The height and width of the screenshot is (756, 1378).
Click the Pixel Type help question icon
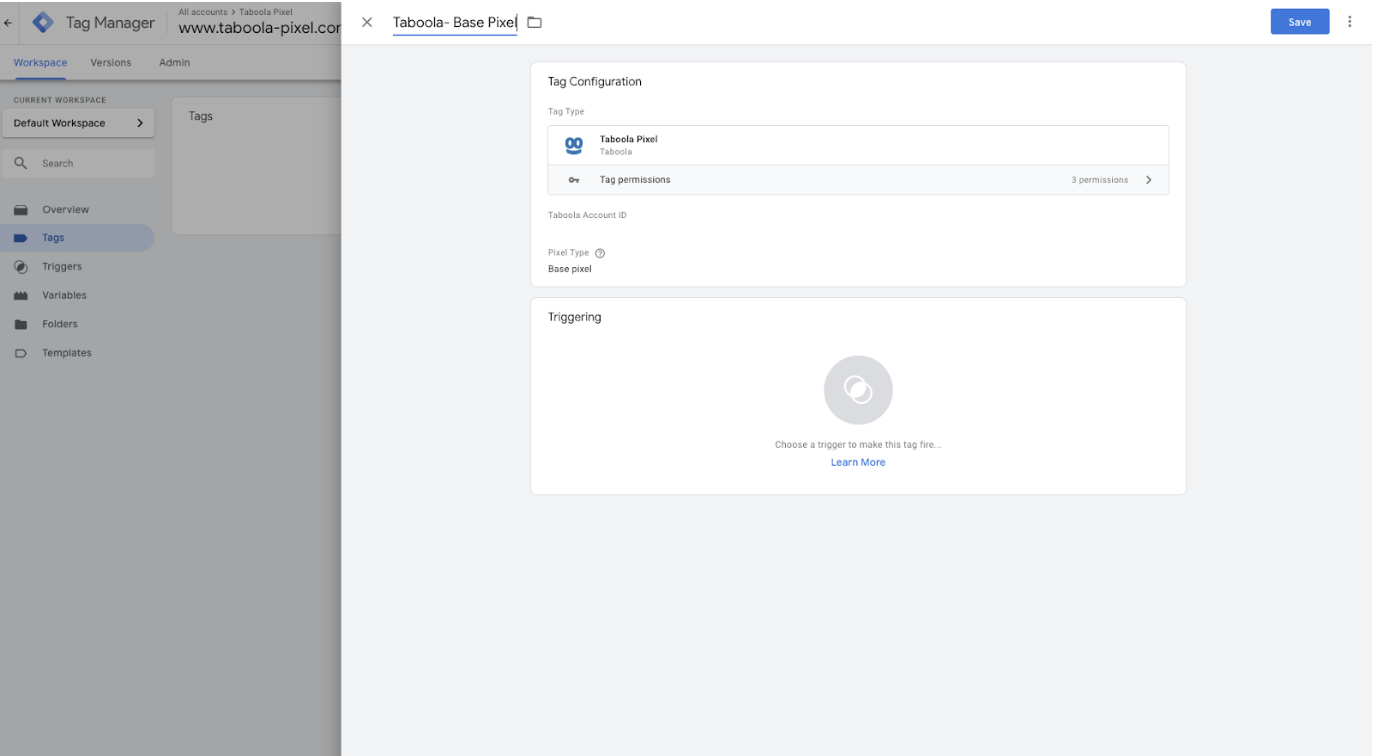pyautogui.click(x=600, y=253)
